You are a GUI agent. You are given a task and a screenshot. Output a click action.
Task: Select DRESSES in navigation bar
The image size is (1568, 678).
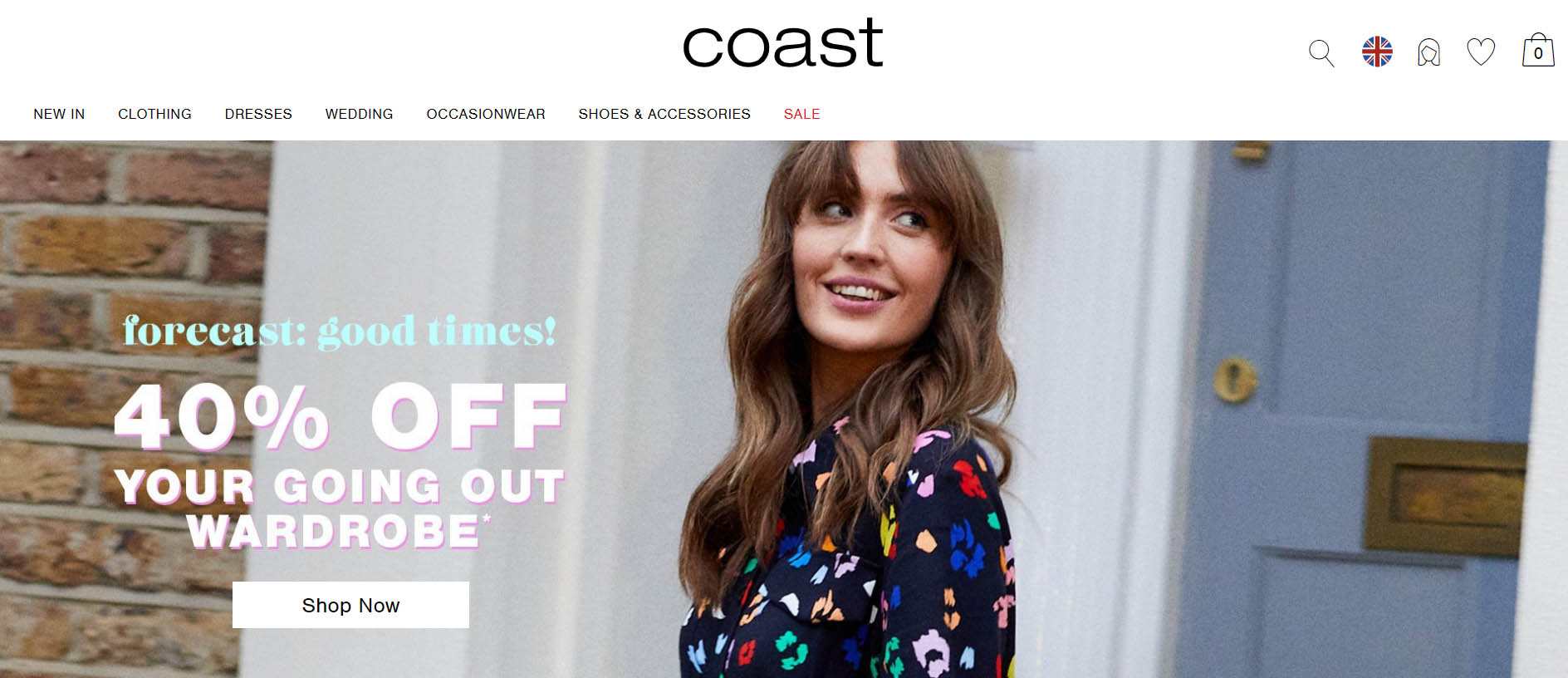click(x=258, y=114)
